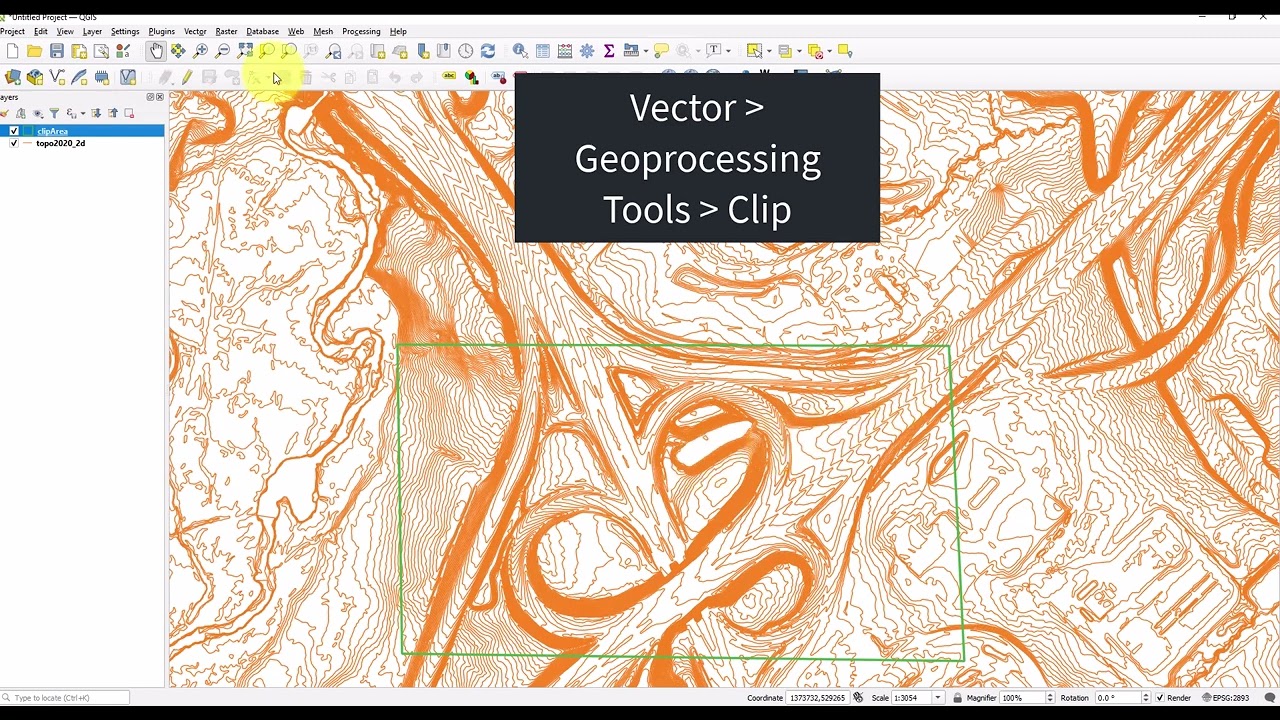Open the Processing Toolbox gear icon
This screenshot has width=1280, height=720.
pyautogui.click(x=587, y=51)
